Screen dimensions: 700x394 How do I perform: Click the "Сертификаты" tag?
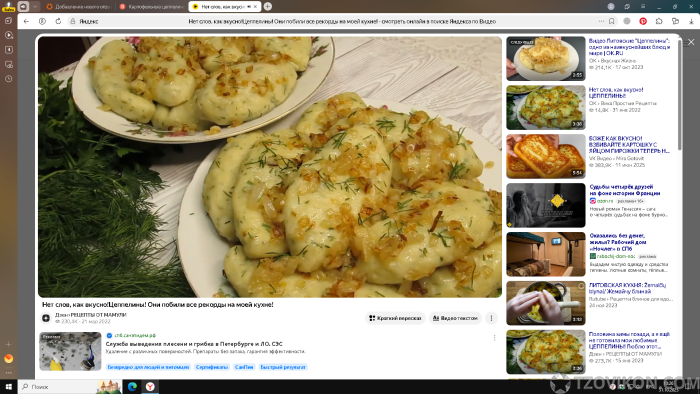(x=212, y=367)
